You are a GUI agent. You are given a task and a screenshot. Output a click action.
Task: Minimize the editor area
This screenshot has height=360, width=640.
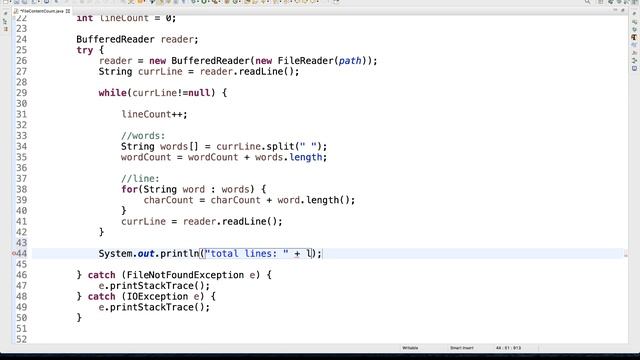tap(616, 10)
